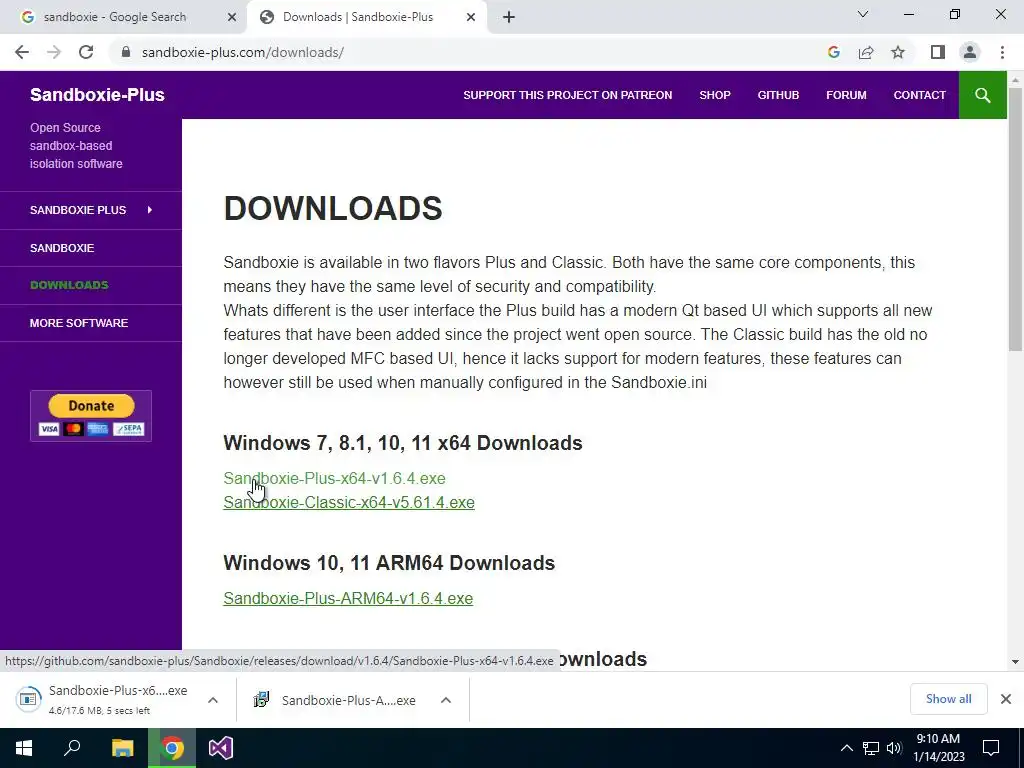Click the PayPal Donate button
The image size is (1024, 768).
pyautogui.click(x=91, y=416)
